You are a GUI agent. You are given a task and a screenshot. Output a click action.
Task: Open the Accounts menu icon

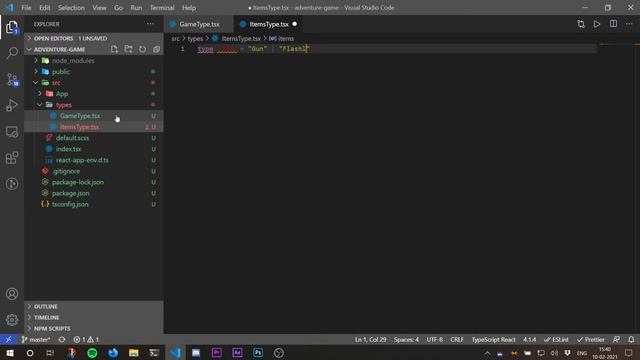[x=12, y=293]
